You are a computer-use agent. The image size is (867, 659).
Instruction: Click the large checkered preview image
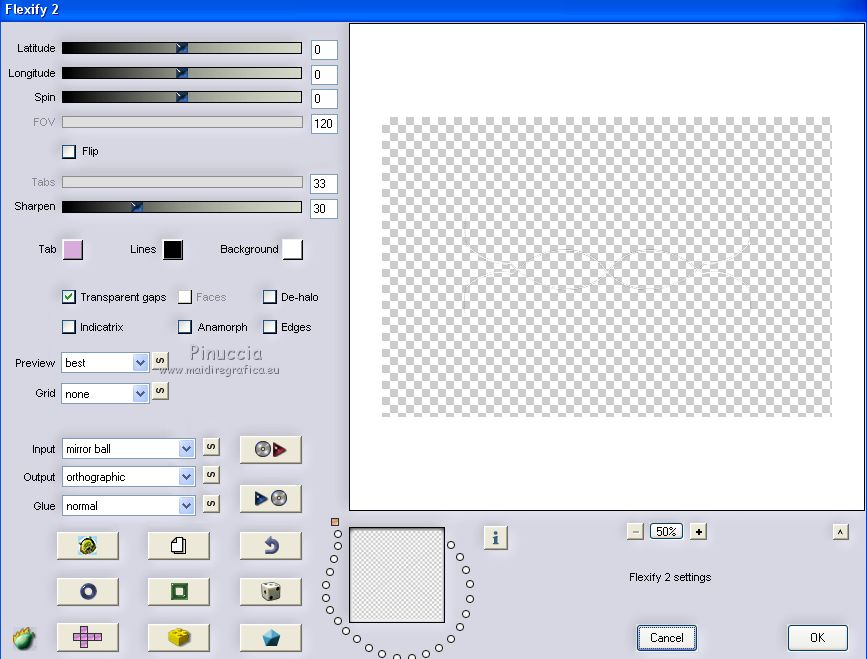pyautogui.click(x=607, y=266)
